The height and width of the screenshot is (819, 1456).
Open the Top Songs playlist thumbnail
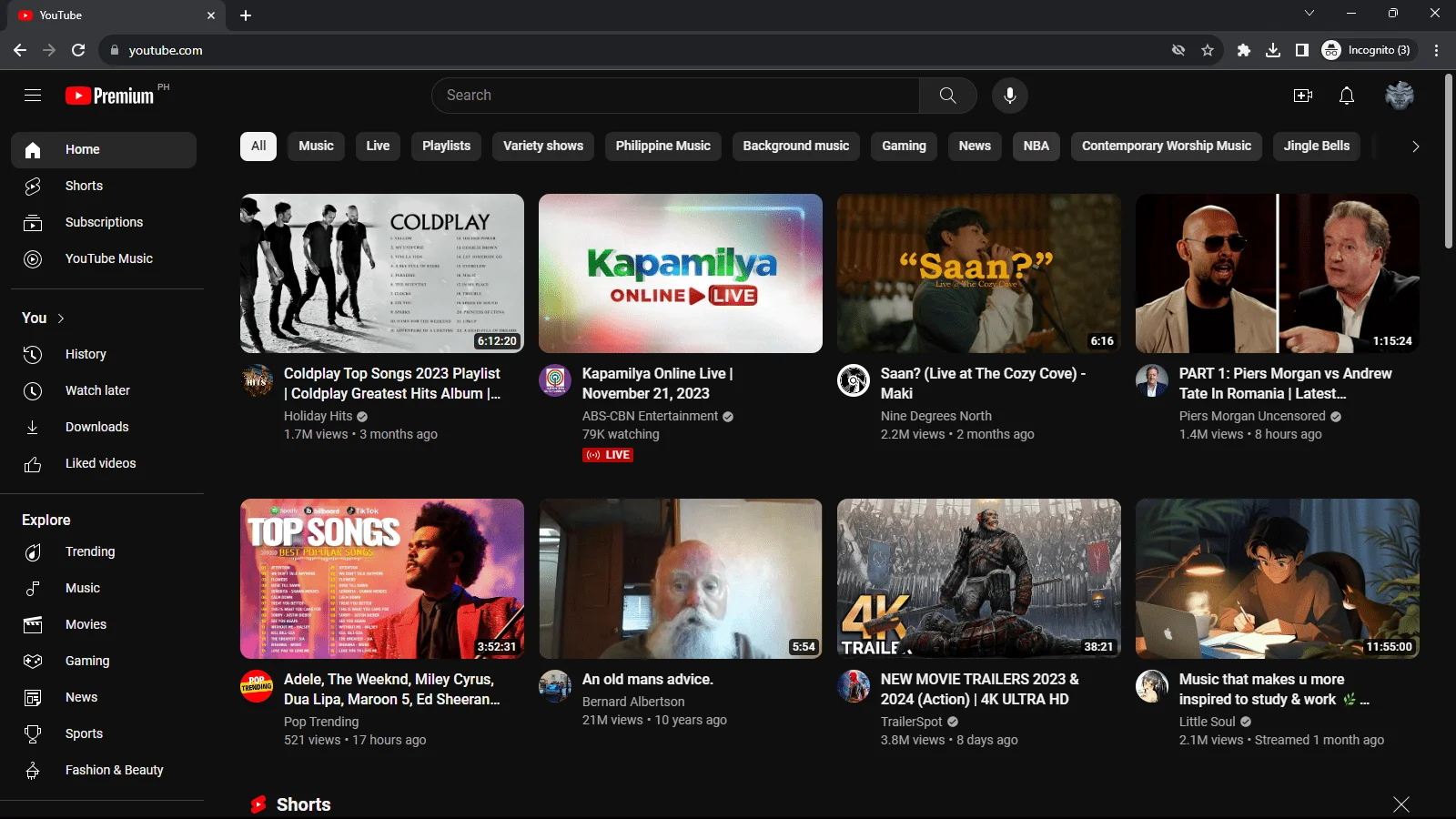click(x=382, y=579)
